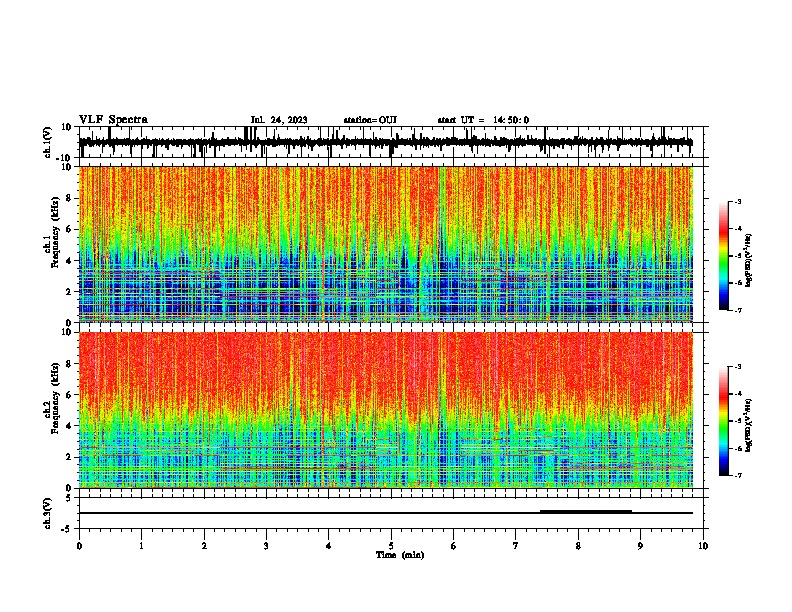
Task: Click the ch.1 spectrogram color bar
Action: [x=723, y=256]
